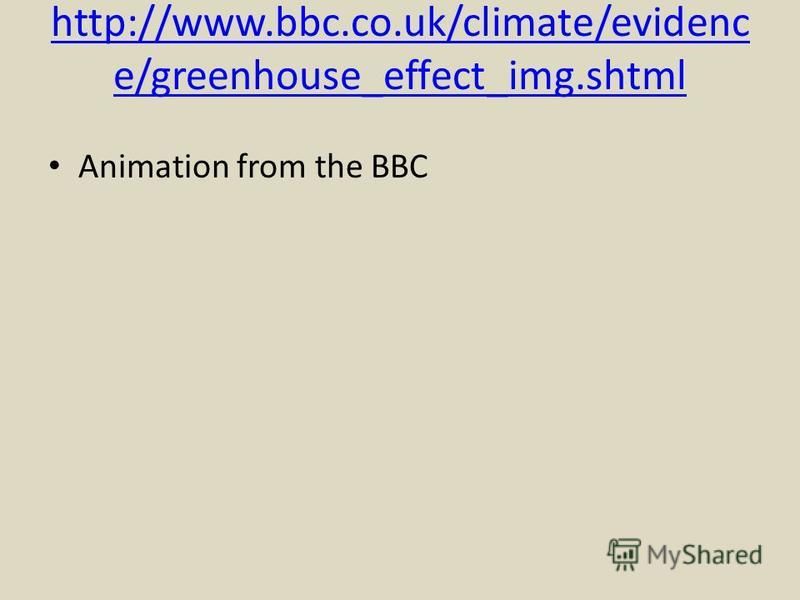
Task: Click the "climate" segment of the URL
Action: tap(527, 23)
